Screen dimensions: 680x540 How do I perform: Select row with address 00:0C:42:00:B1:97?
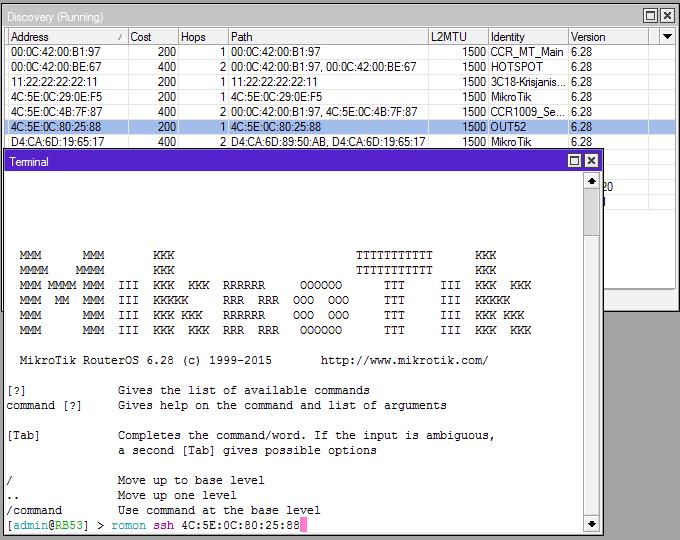(342, 52)
